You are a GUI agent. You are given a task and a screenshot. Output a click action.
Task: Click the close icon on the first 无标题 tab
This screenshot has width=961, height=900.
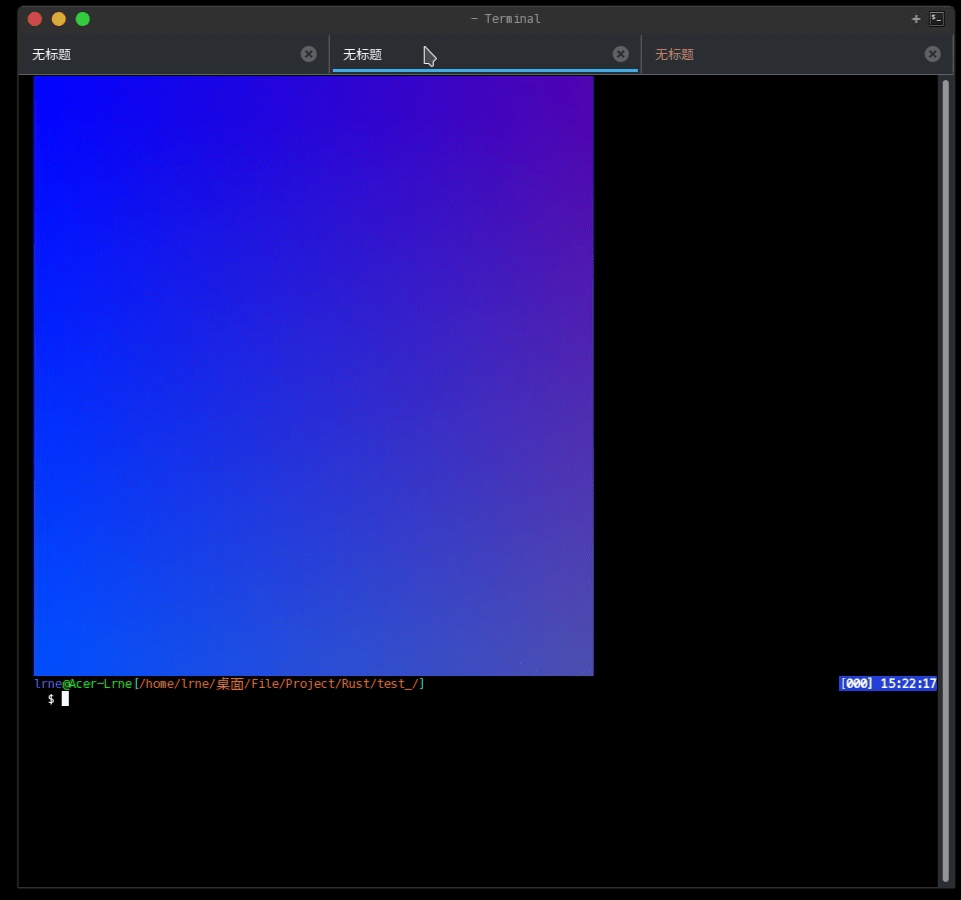308,54
